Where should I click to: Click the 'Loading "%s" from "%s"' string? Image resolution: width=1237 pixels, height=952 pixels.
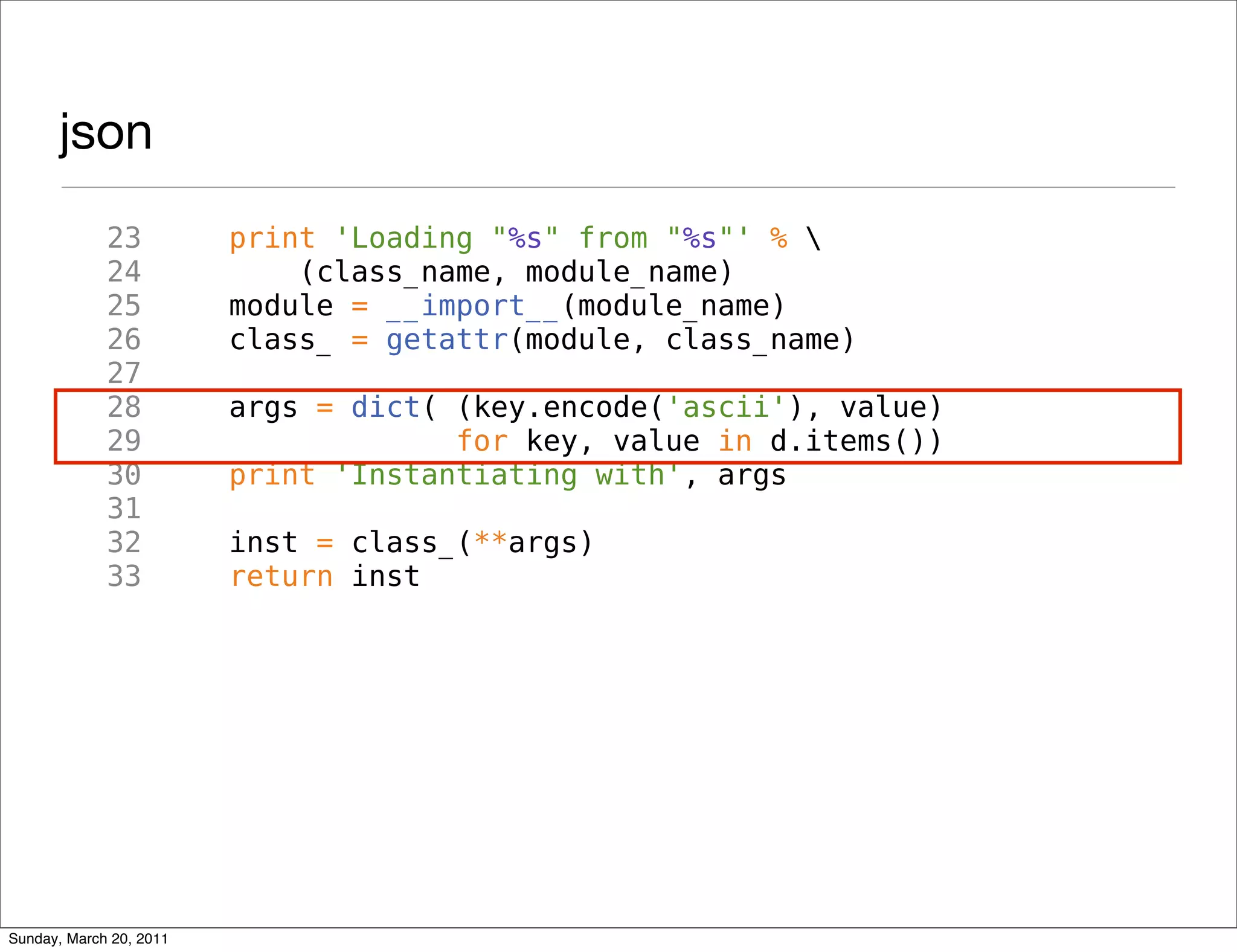coord(542,238)
